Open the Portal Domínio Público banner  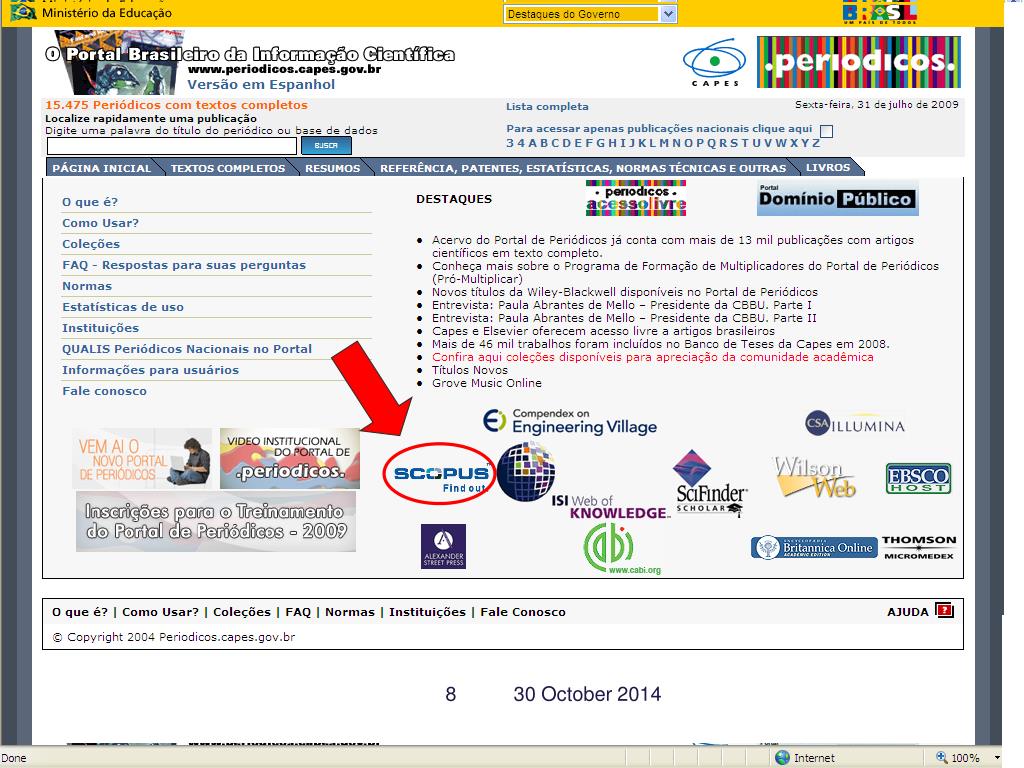838,199
